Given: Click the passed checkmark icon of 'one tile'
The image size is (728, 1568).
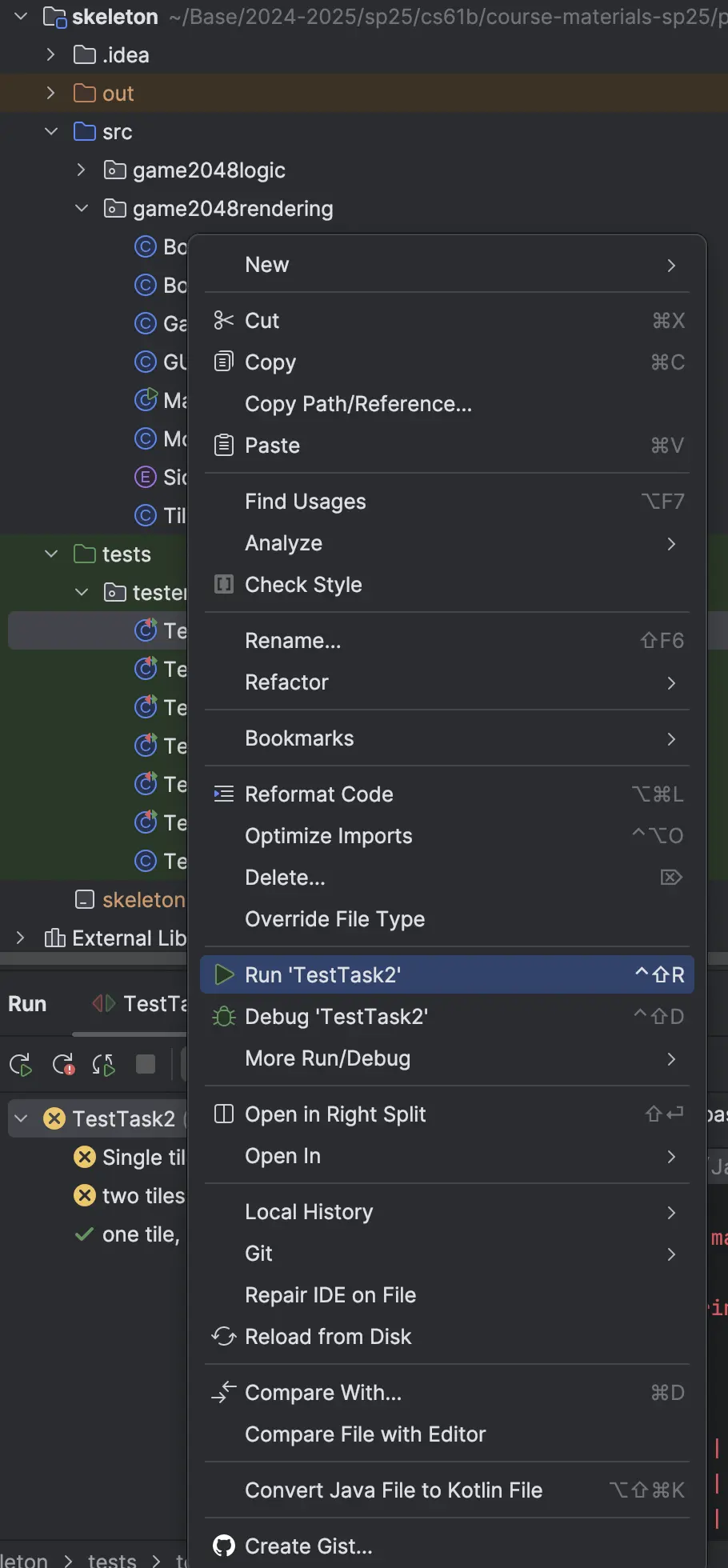Looking at the screenshot, I should click(84, 1234).
